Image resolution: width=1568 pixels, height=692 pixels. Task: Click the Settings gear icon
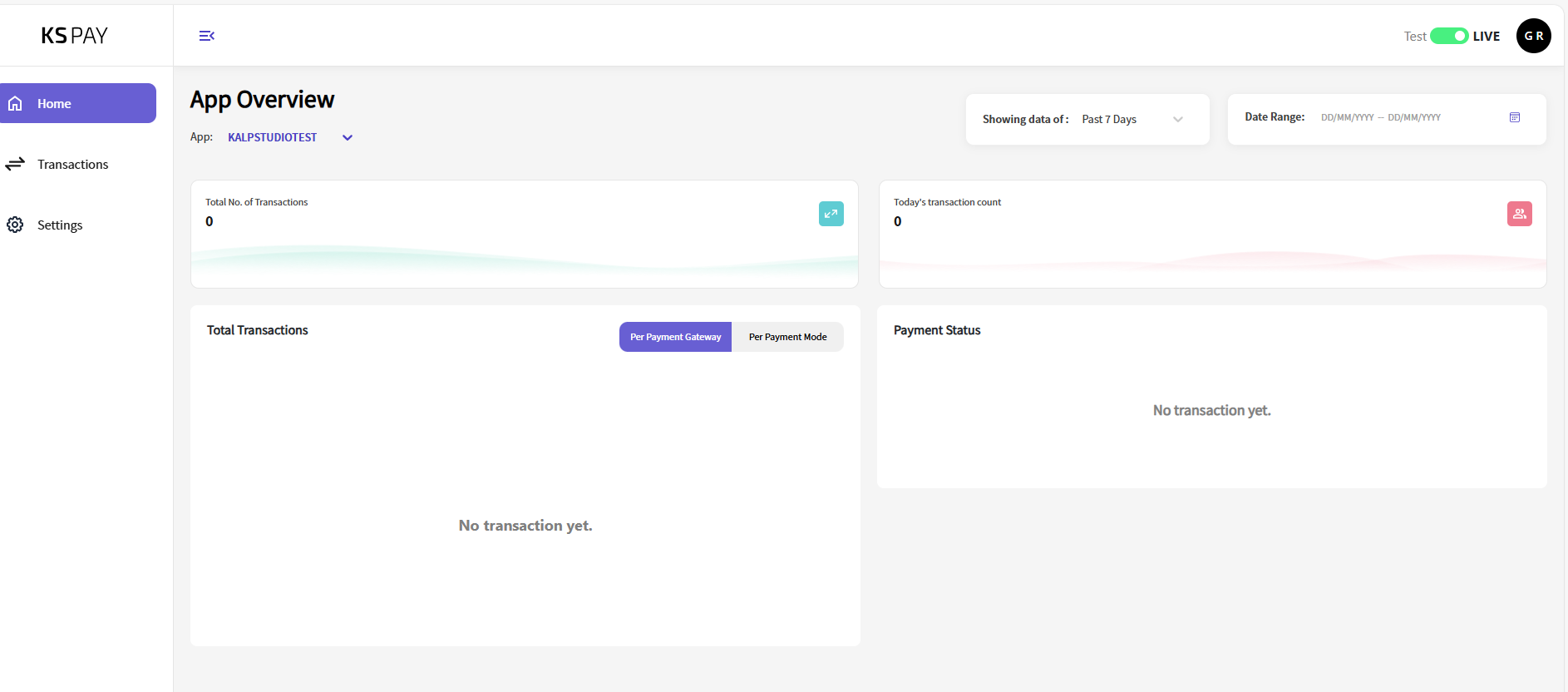click(x=15, y=225)
